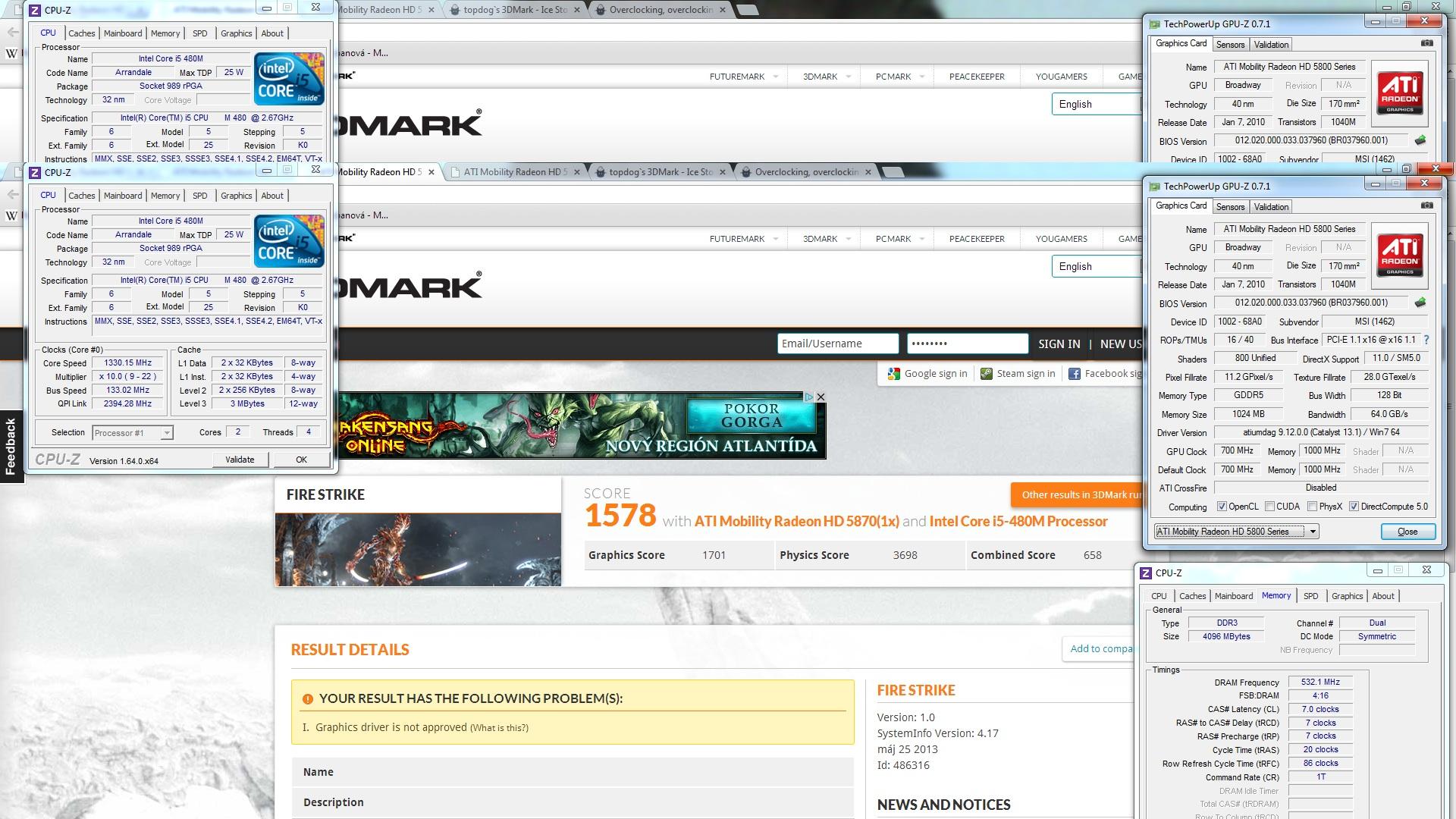Open the Validation tab in the lower GPU-Z window
1456x819 pixels.
(1271, 207)
